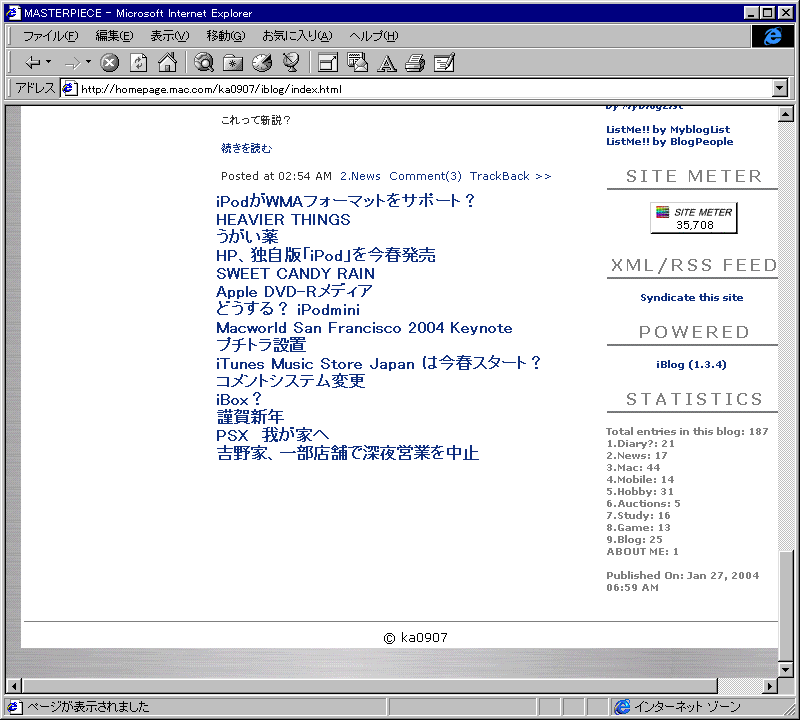Open the Mail toolbar button

[x=357, y=63]
